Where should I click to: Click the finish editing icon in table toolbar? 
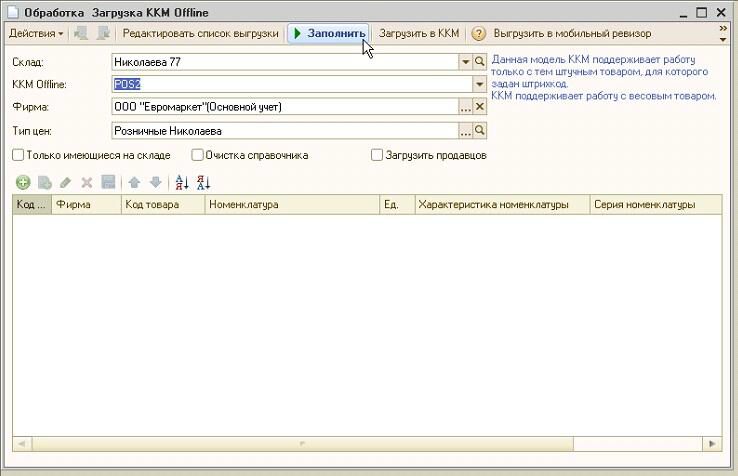108,182
